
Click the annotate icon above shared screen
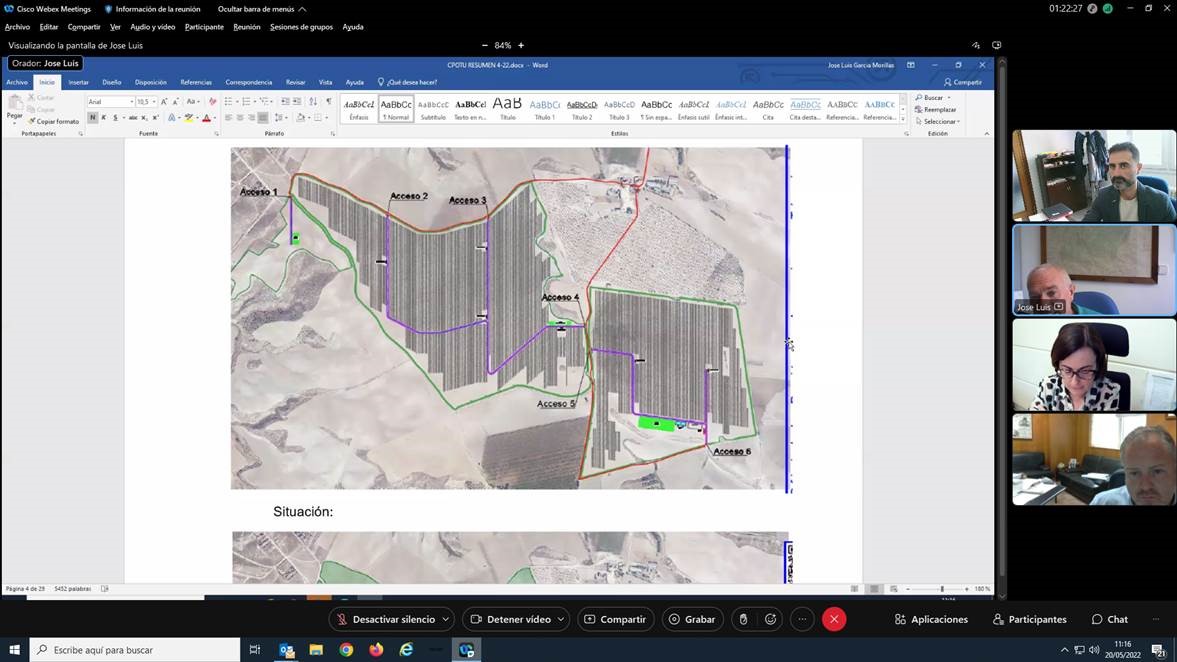point(975,45)
